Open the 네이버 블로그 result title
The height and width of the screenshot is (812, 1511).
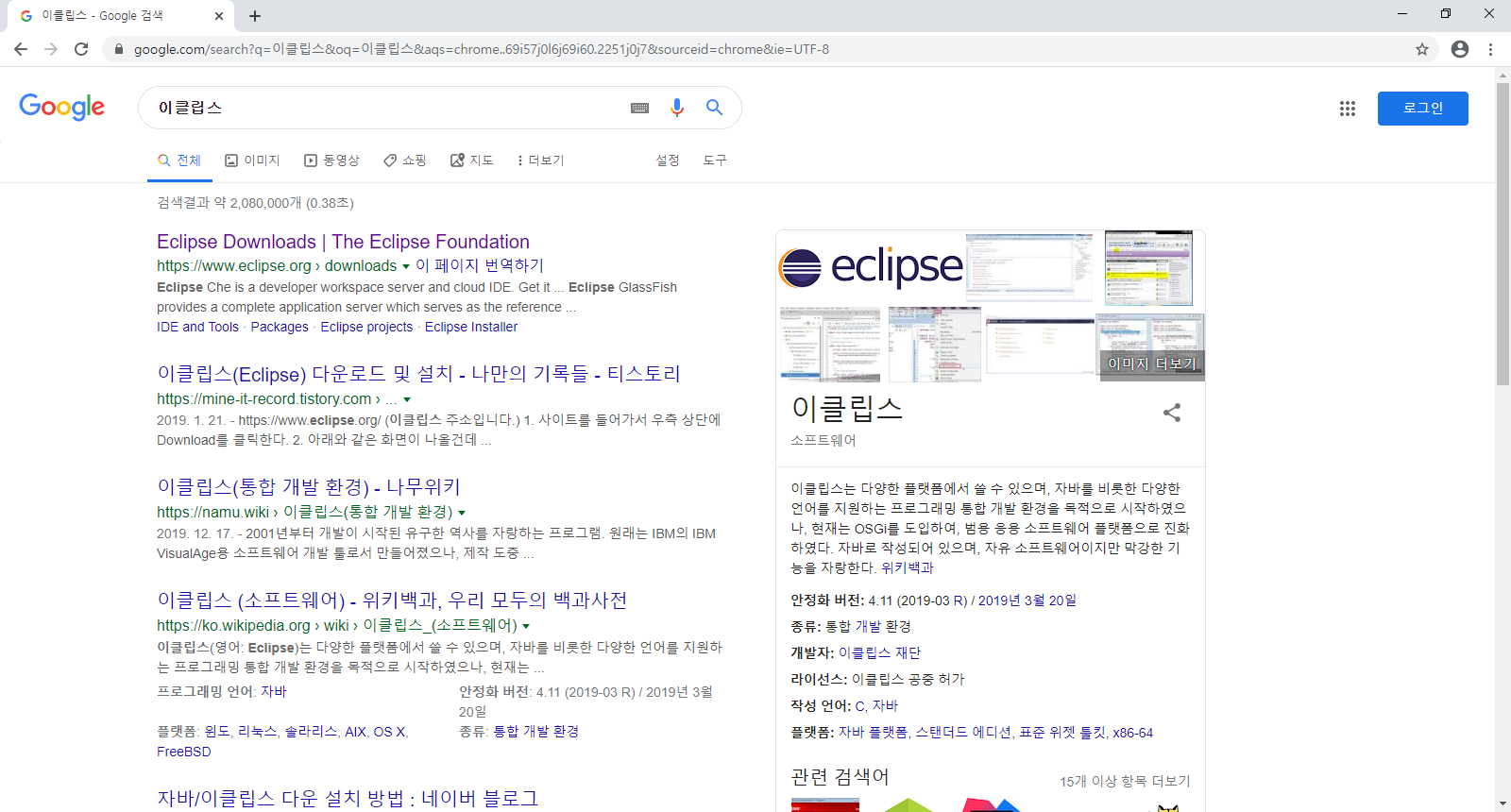[348, 799]
